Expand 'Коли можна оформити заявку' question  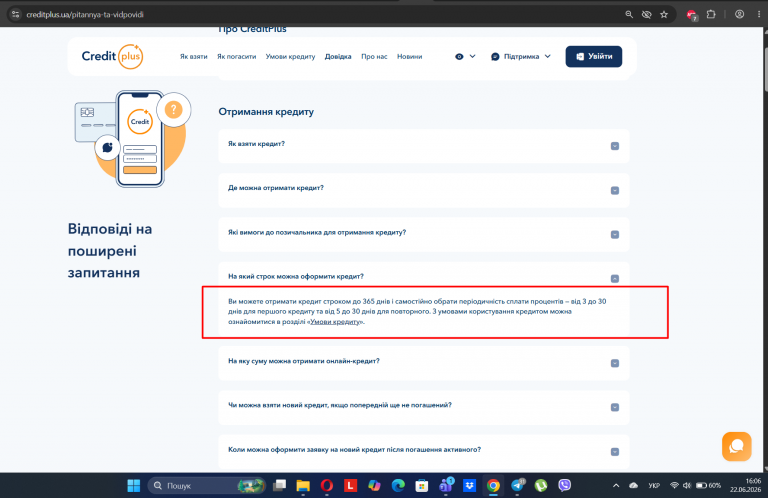pos(424,451)
